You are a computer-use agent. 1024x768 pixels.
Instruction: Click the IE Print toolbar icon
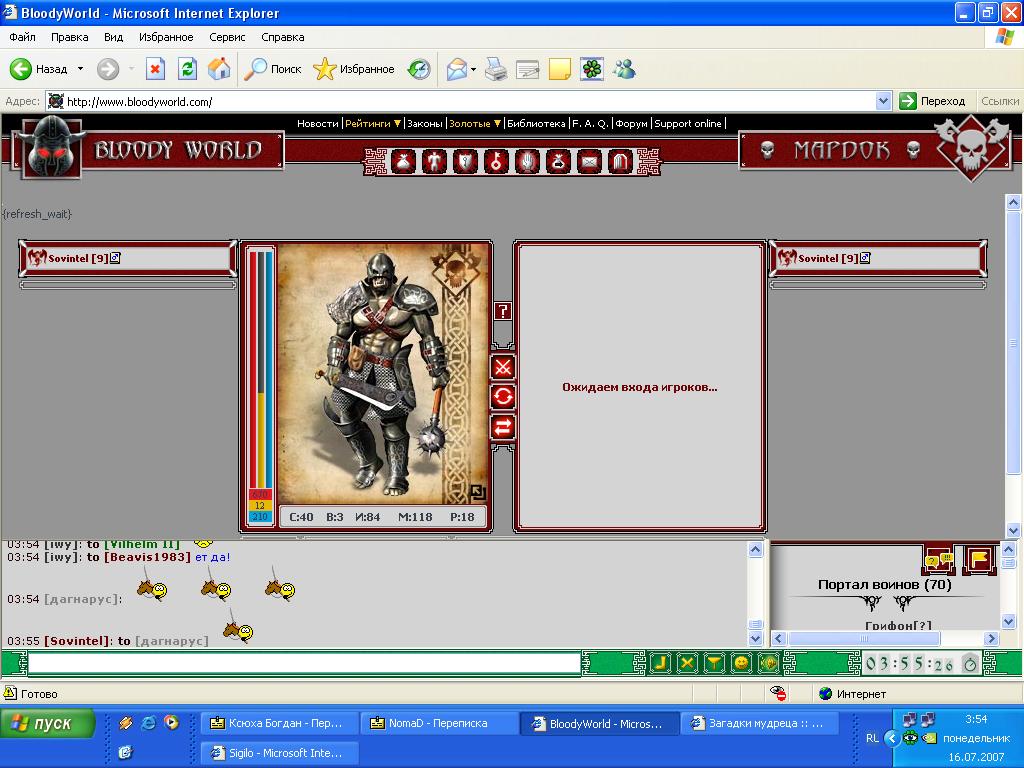[496, 69]
